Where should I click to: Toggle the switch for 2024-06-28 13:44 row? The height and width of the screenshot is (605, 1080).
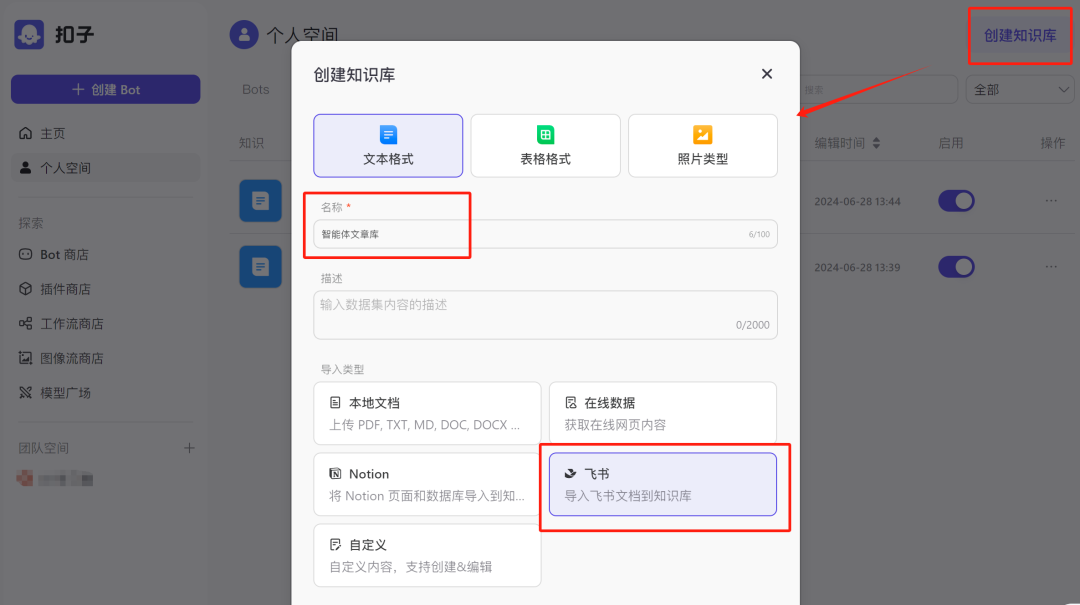point(956,201)
